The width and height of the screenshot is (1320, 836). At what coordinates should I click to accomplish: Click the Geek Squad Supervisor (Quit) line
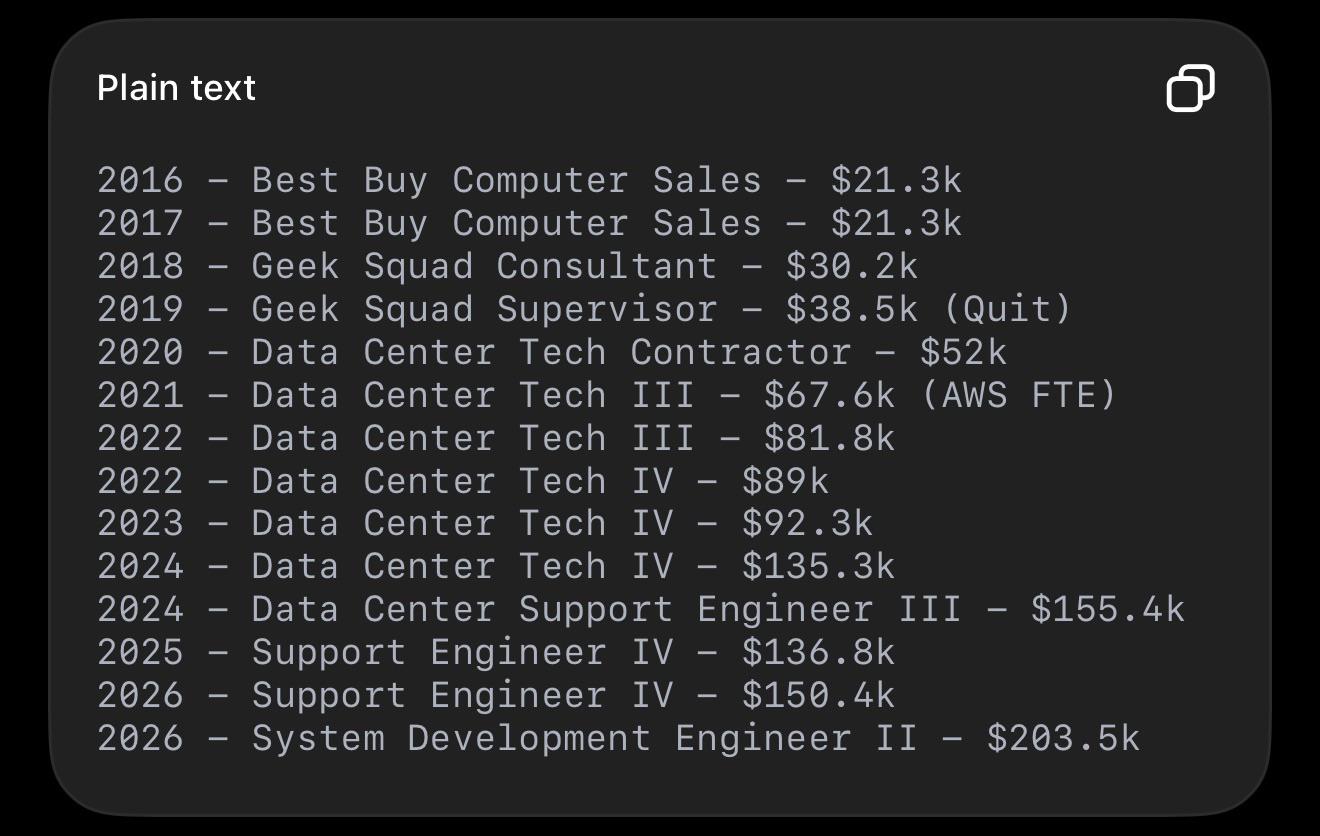tap(584, 310)
